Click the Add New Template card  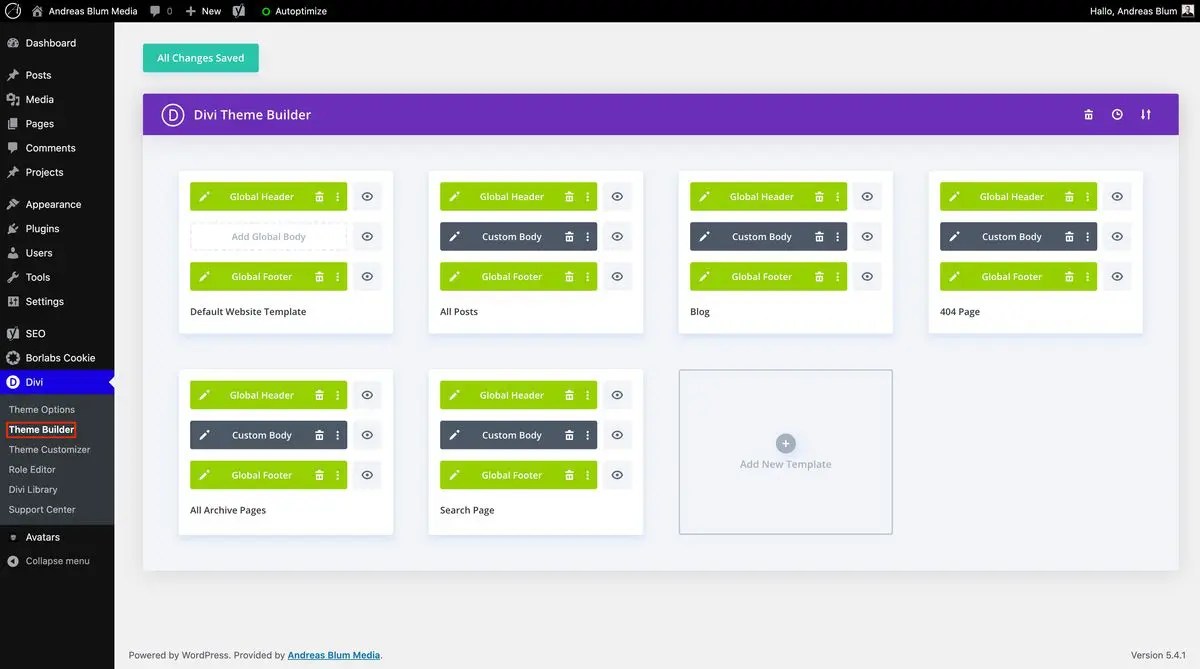(x=786, y=452)
